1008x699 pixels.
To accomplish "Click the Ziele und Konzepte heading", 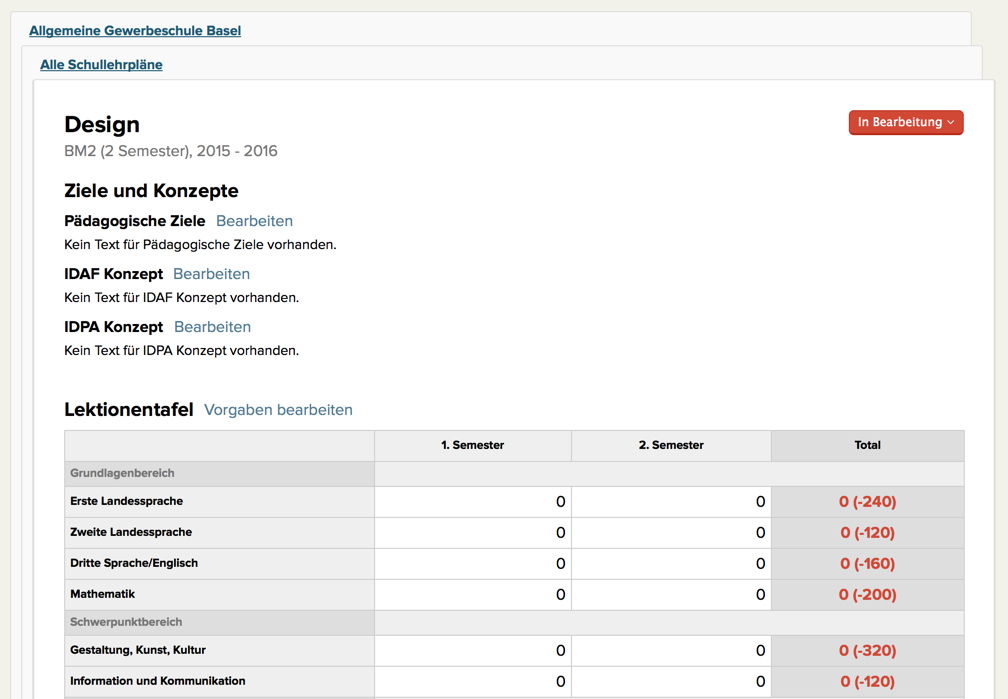I will point(151,191).
